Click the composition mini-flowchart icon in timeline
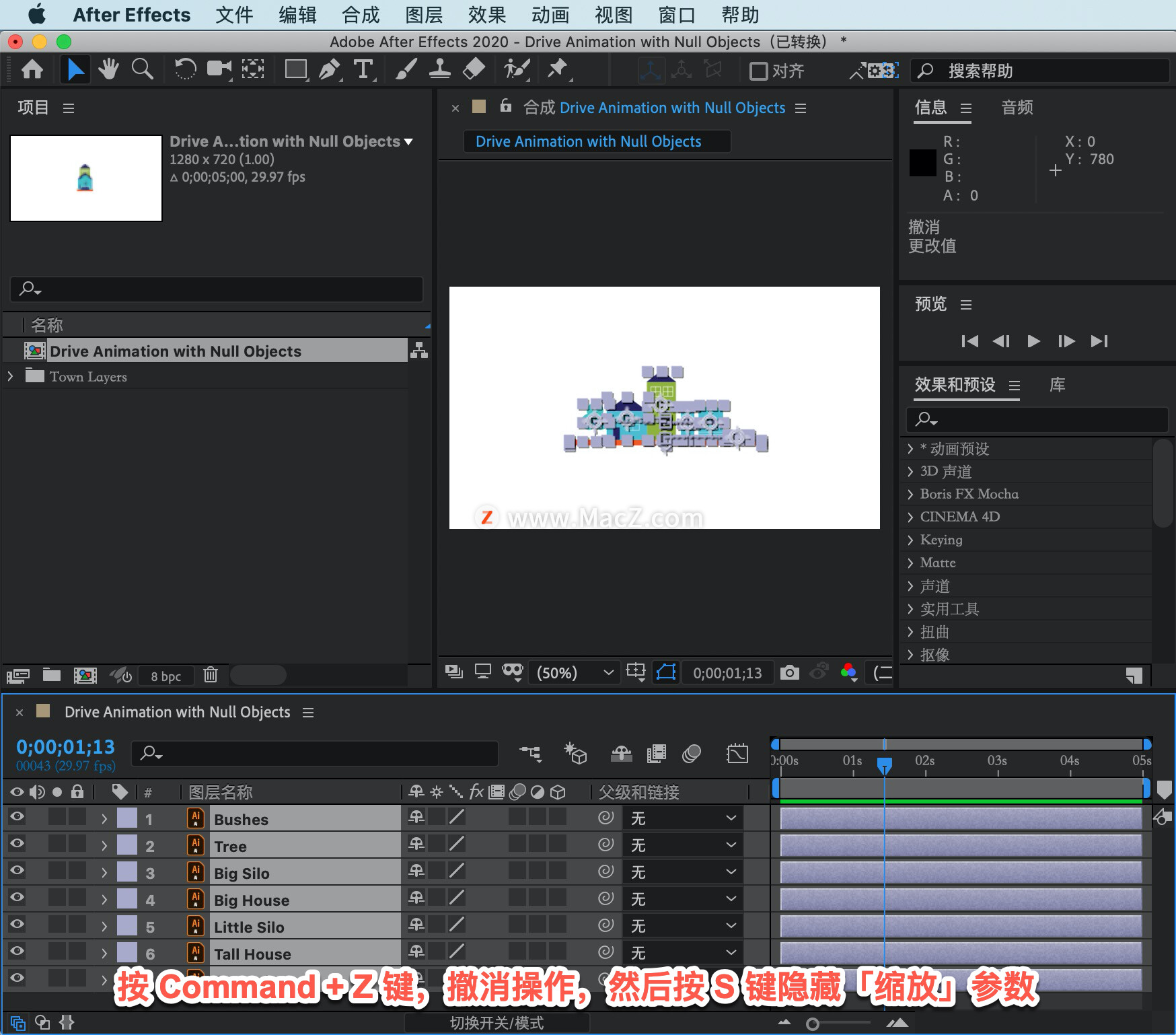 (x=530, y=753)
